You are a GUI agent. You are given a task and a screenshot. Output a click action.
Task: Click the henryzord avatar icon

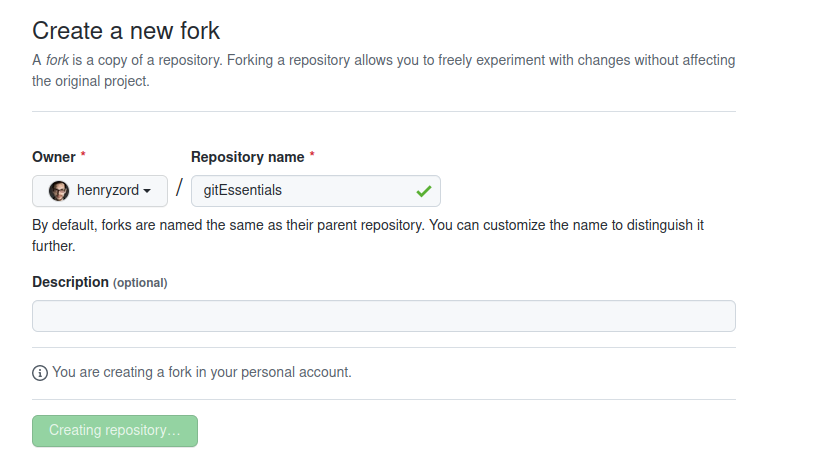pyautogui.click(x=59, y=190)
